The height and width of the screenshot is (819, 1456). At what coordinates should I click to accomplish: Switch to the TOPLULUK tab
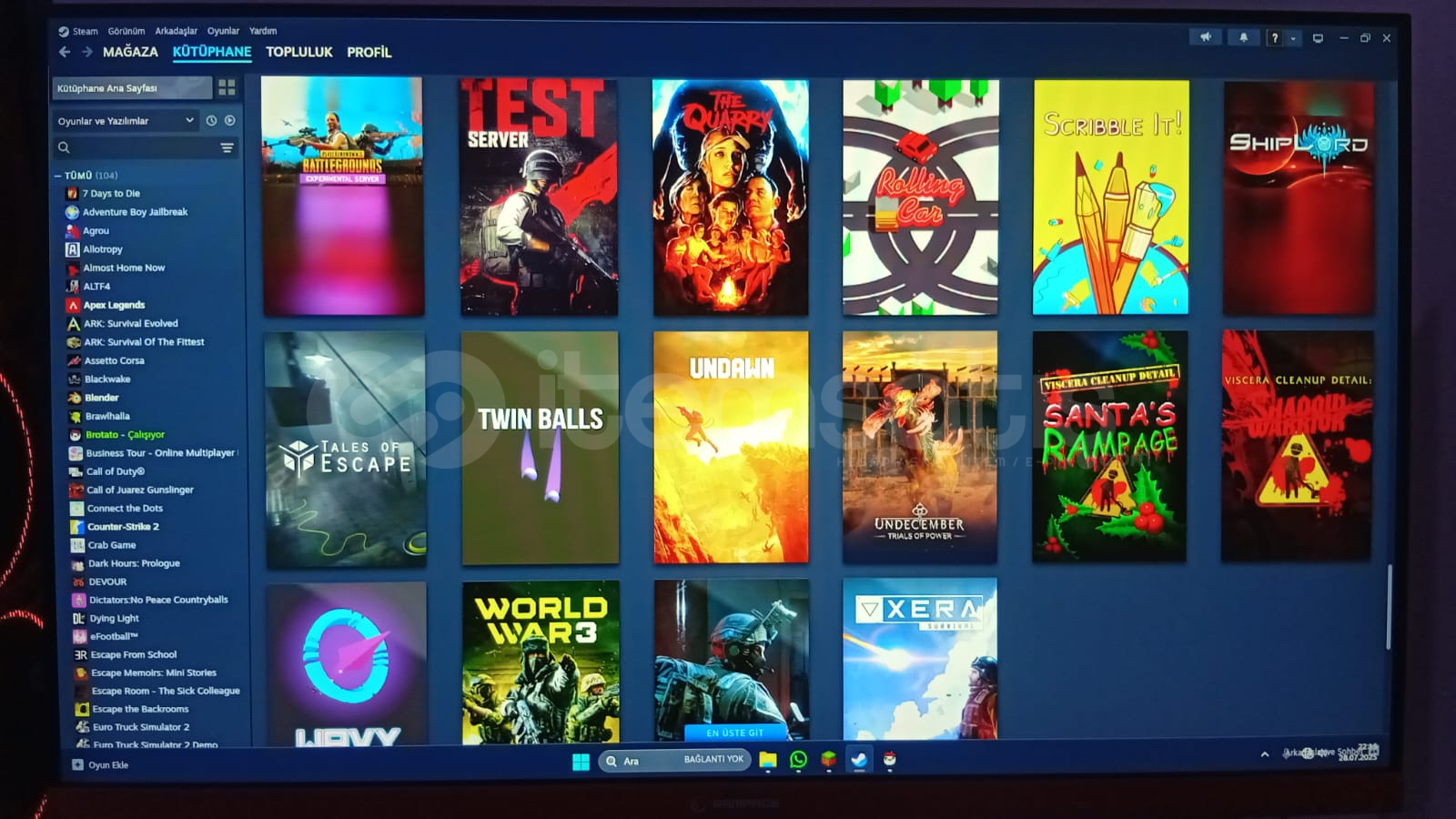[299, 52]
